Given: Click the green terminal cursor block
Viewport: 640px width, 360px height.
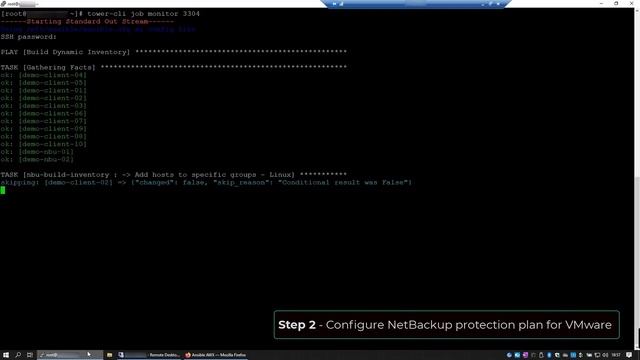Looking at the screenshot, I should pyautogui.click(x=3, y=190).
